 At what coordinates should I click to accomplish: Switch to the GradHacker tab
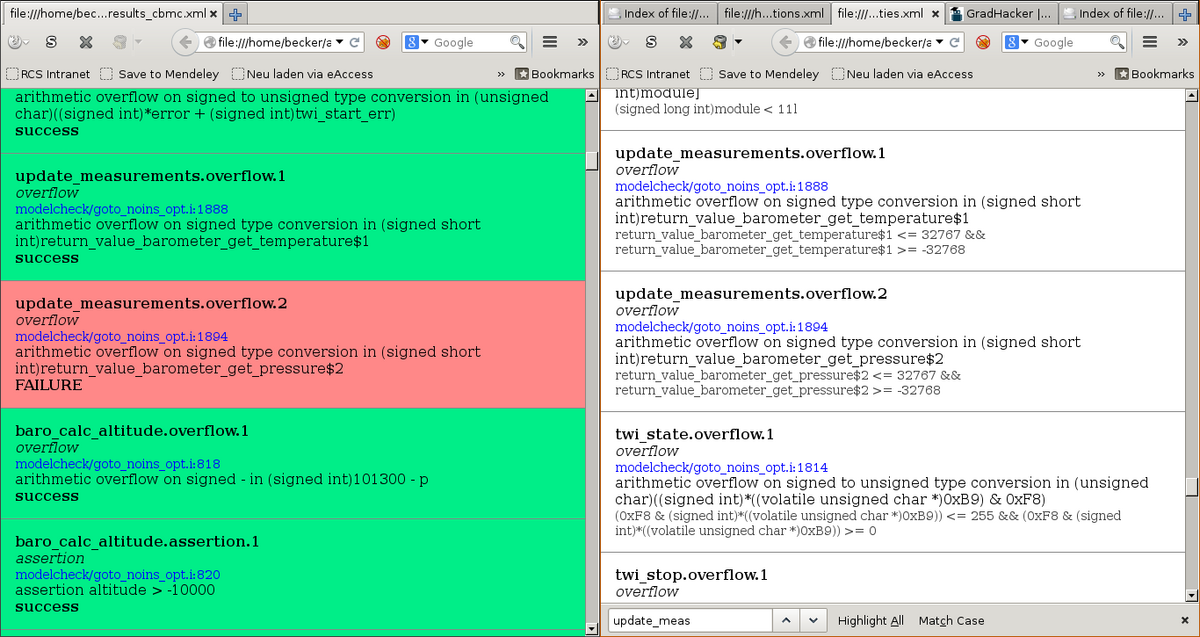[1000, 13]
